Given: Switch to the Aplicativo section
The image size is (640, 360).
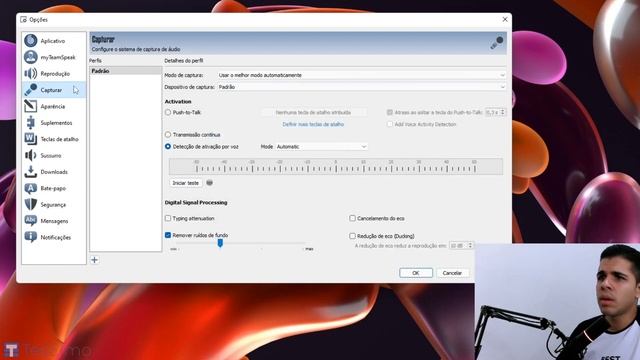Looking at the screenshot, I should (x=53, y=41).
